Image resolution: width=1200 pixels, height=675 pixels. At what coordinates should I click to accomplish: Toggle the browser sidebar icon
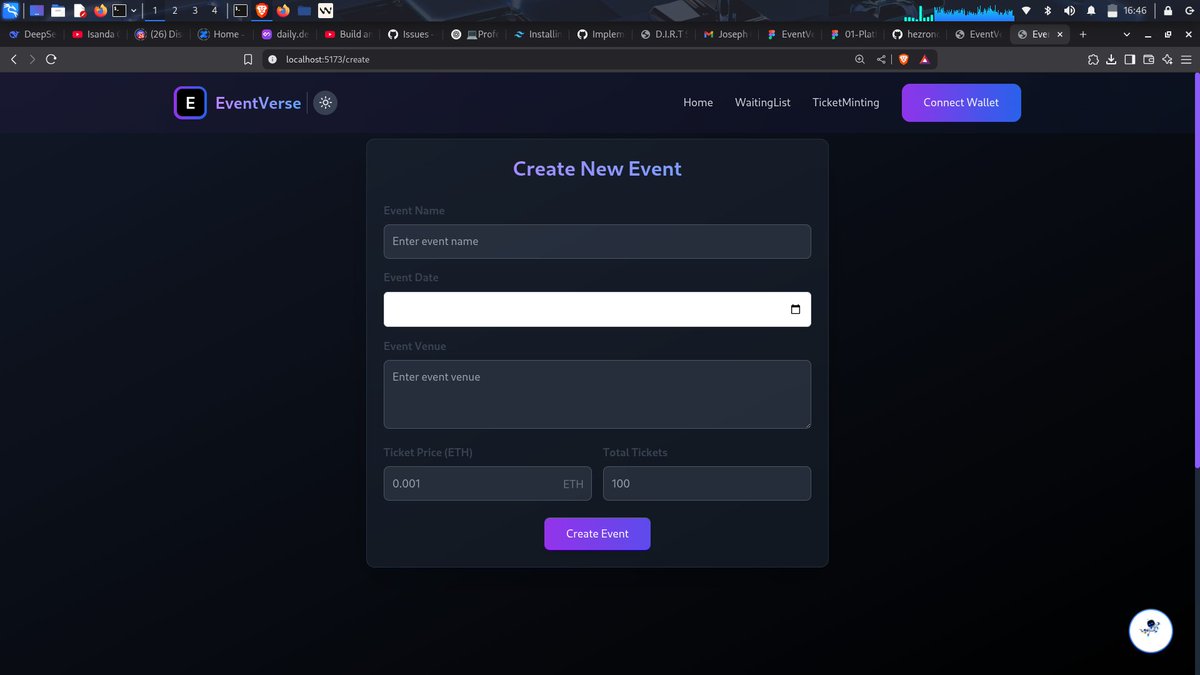click(x=1130, y=59)
